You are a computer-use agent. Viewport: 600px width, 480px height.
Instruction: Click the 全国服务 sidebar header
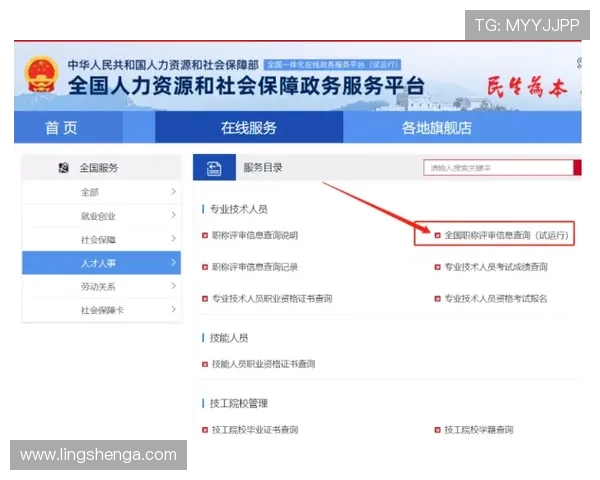101,168
